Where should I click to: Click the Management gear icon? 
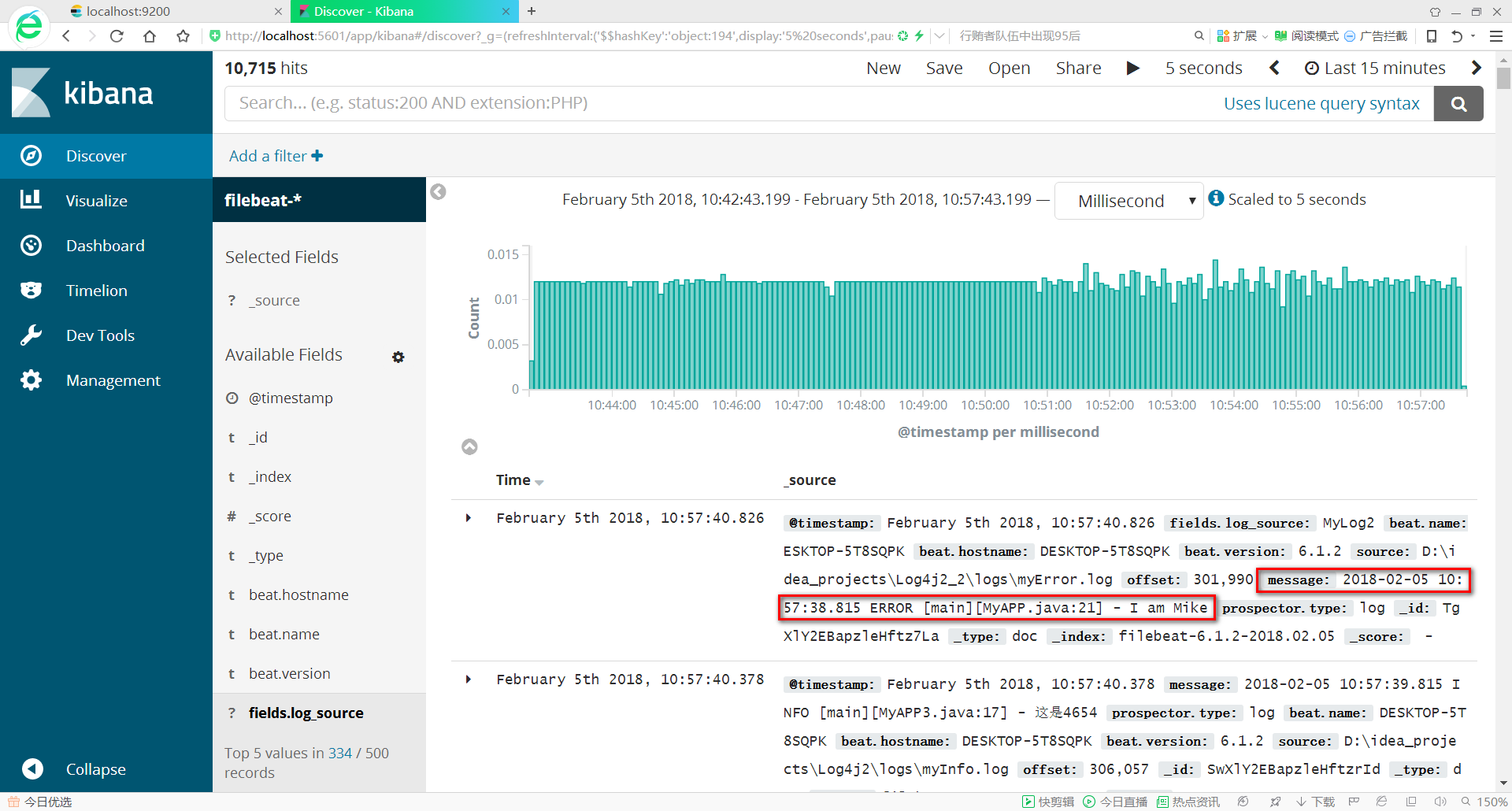[x=31, y=380]
